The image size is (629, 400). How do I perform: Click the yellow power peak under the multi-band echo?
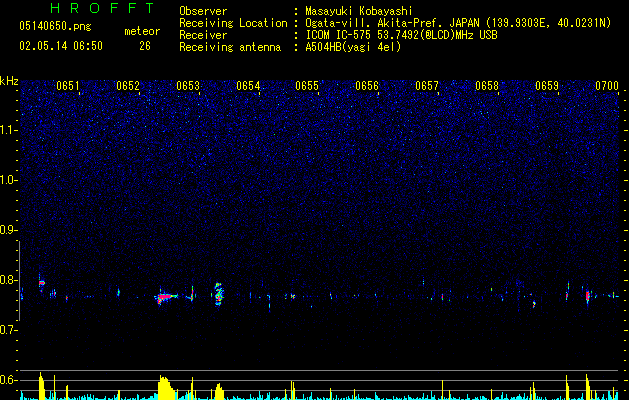[x=219, y=391]
